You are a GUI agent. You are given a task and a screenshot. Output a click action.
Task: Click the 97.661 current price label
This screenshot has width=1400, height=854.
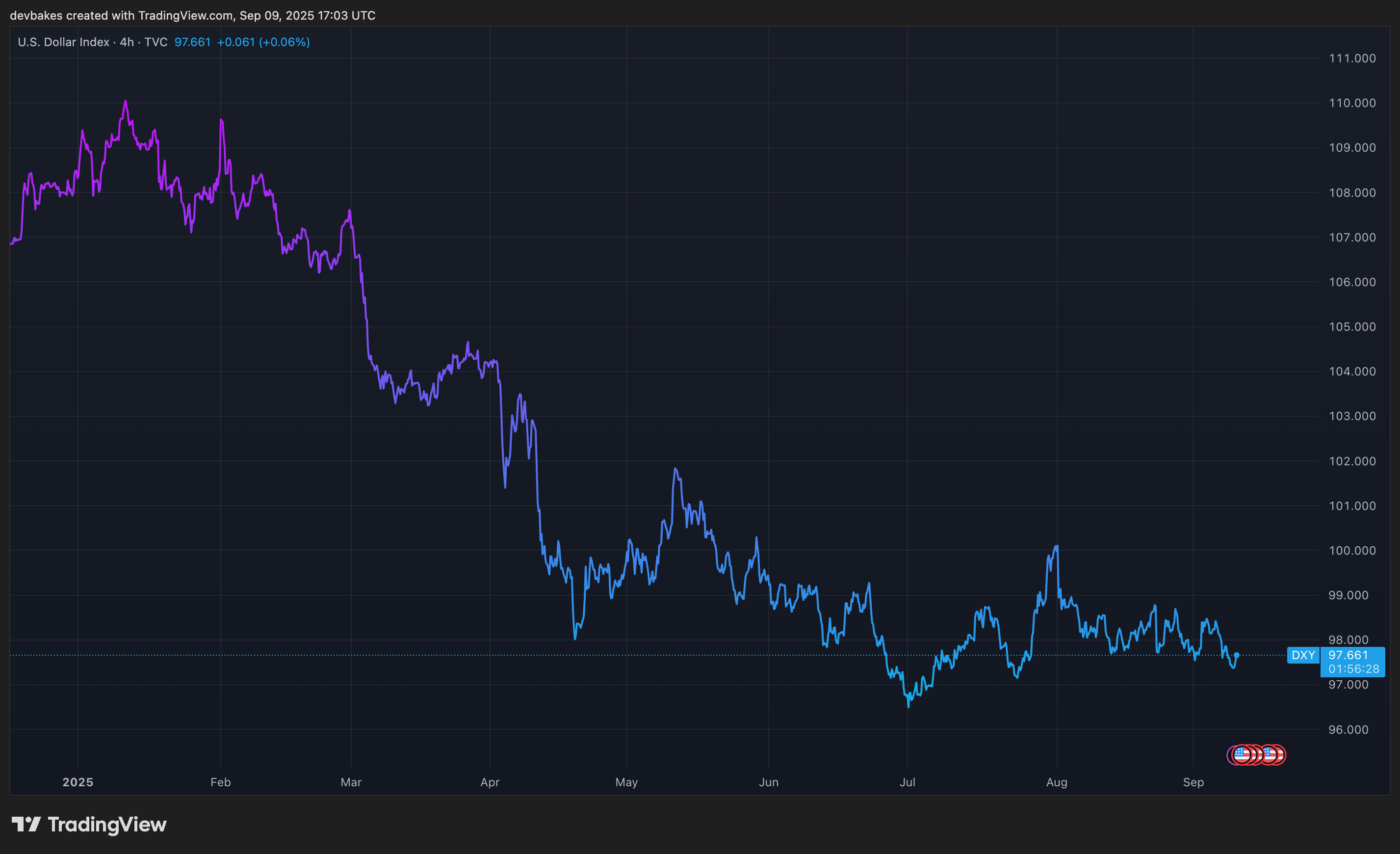coord(1348,655)
